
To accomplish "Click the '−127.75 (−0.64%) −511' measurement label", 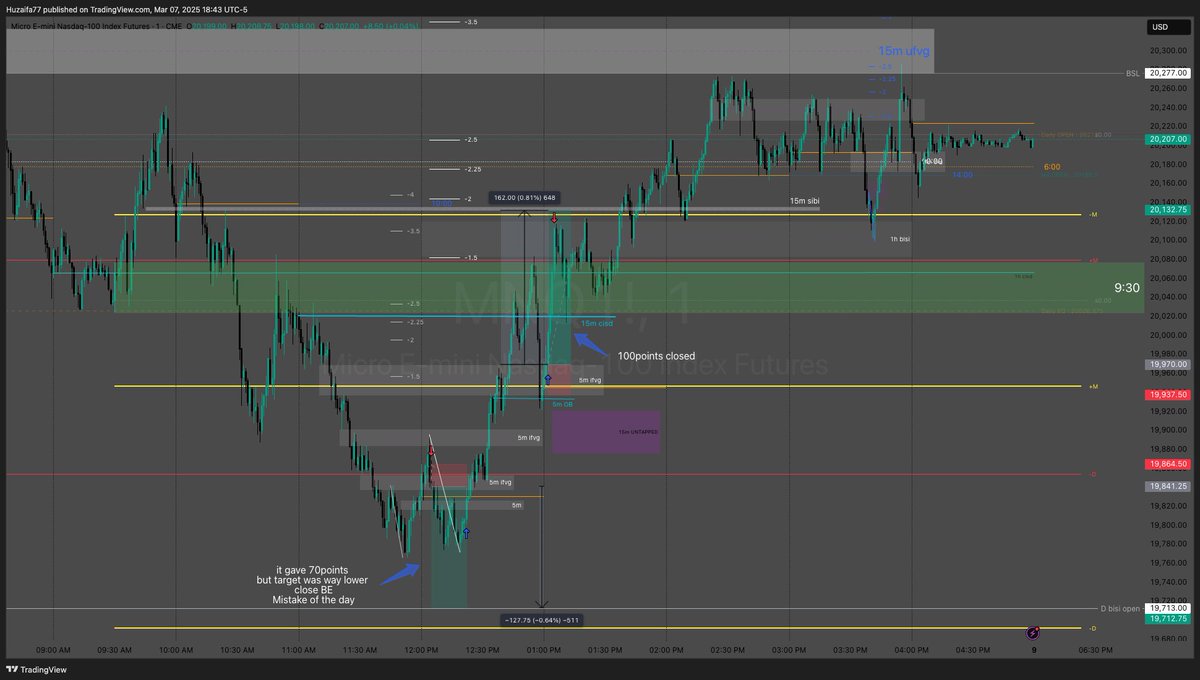I will (542, 620).
